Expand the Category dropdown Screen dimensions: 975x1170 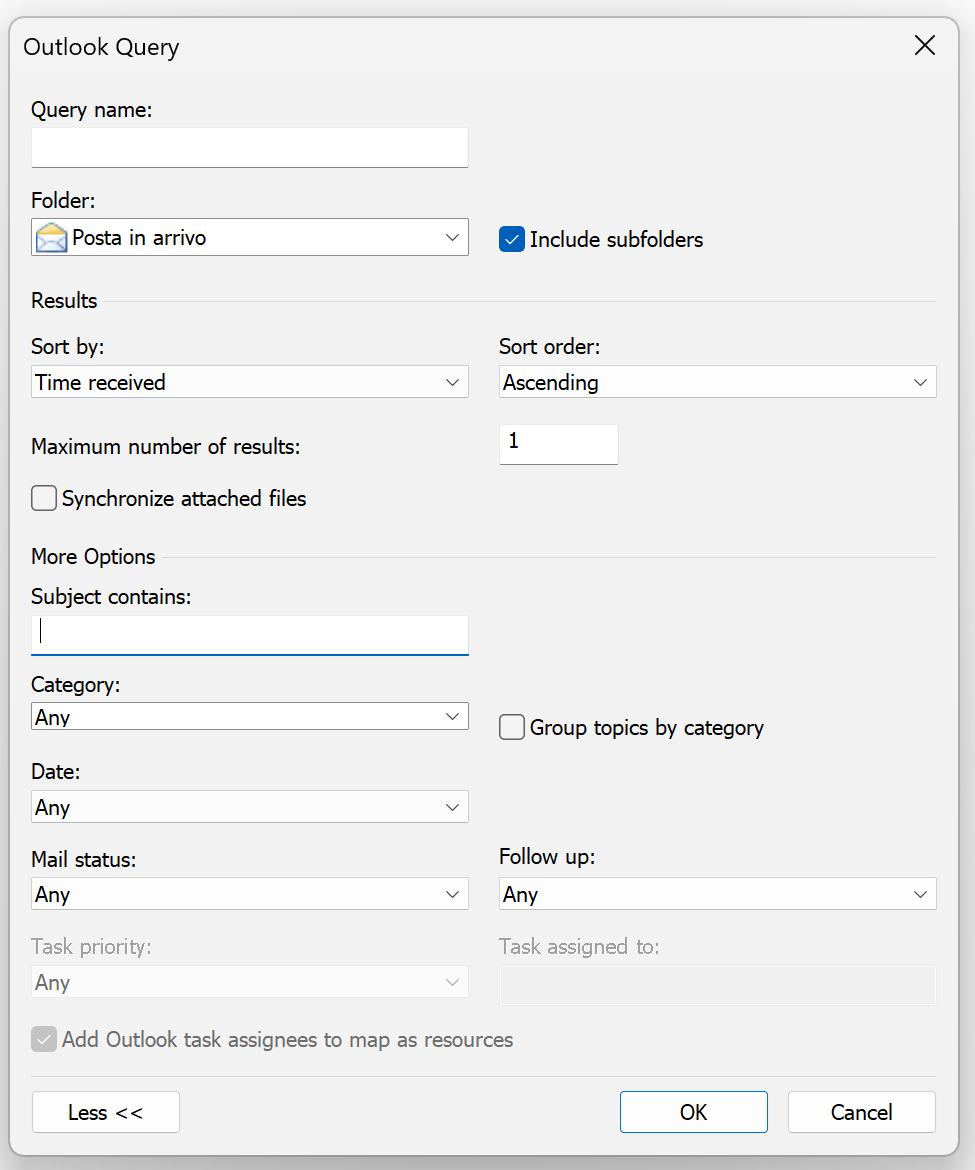pyautogui.click(x=250, y=717)
